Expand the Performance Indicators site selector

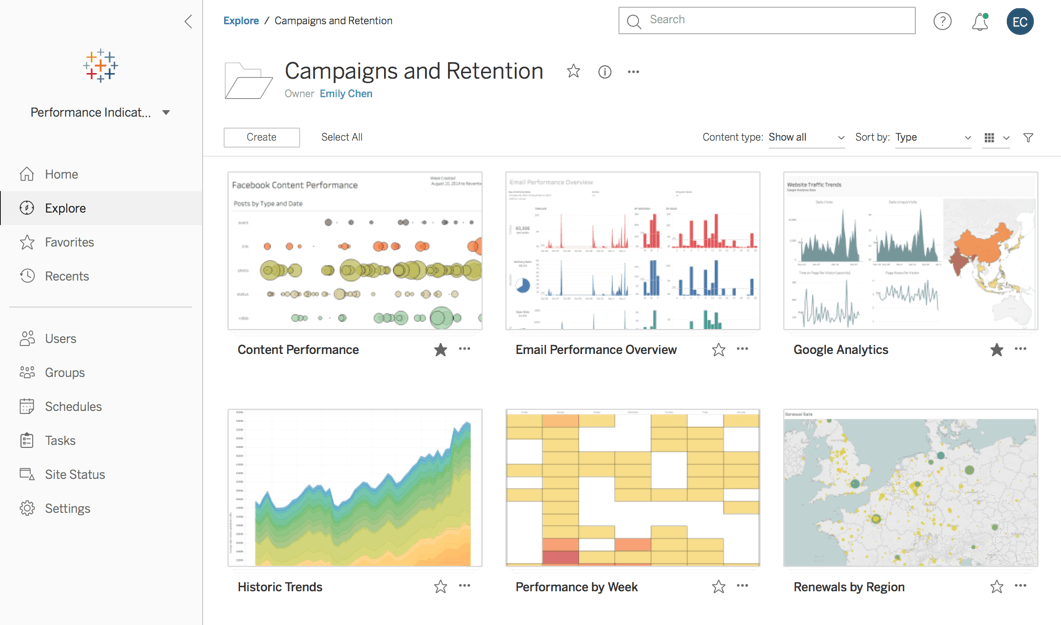[165, 112]
